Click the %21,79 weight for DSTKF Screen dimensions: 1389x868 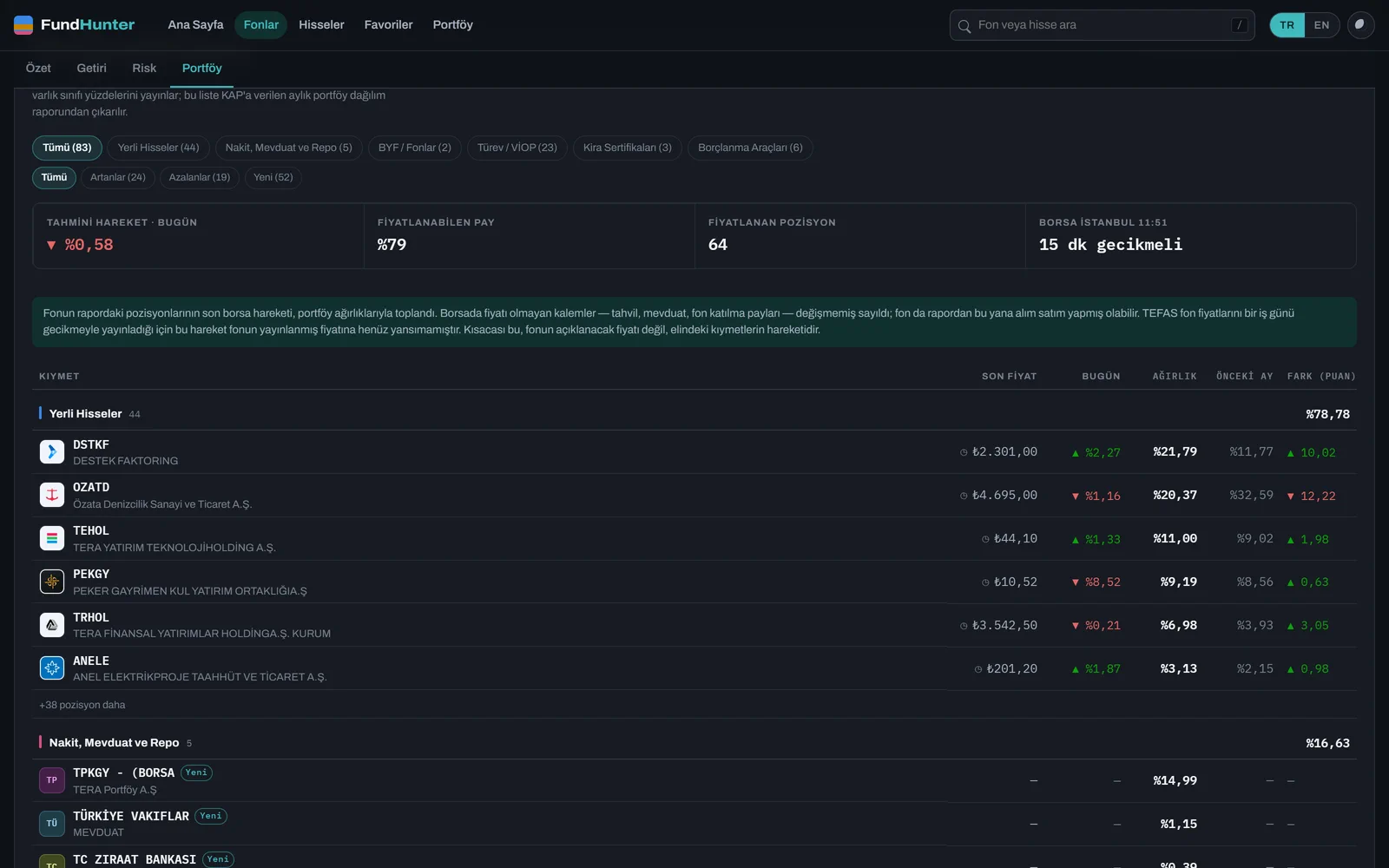click(1175, 451)
